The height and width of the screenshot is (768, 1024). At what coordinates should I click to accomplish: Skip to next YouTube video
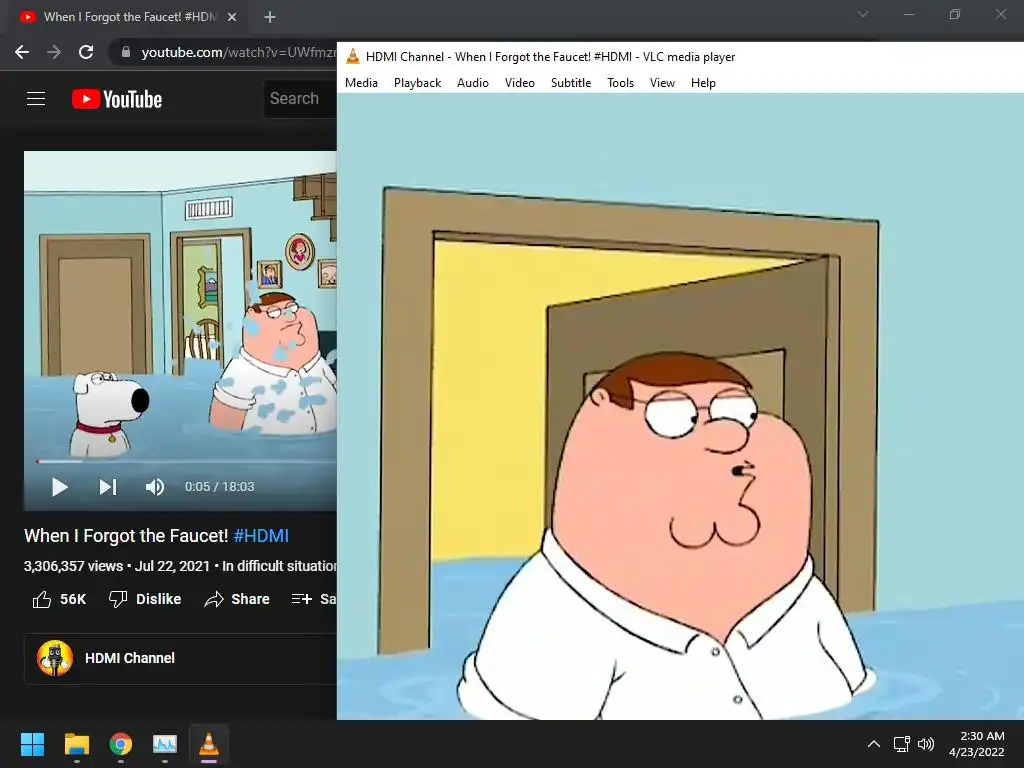tap(108, 487)
